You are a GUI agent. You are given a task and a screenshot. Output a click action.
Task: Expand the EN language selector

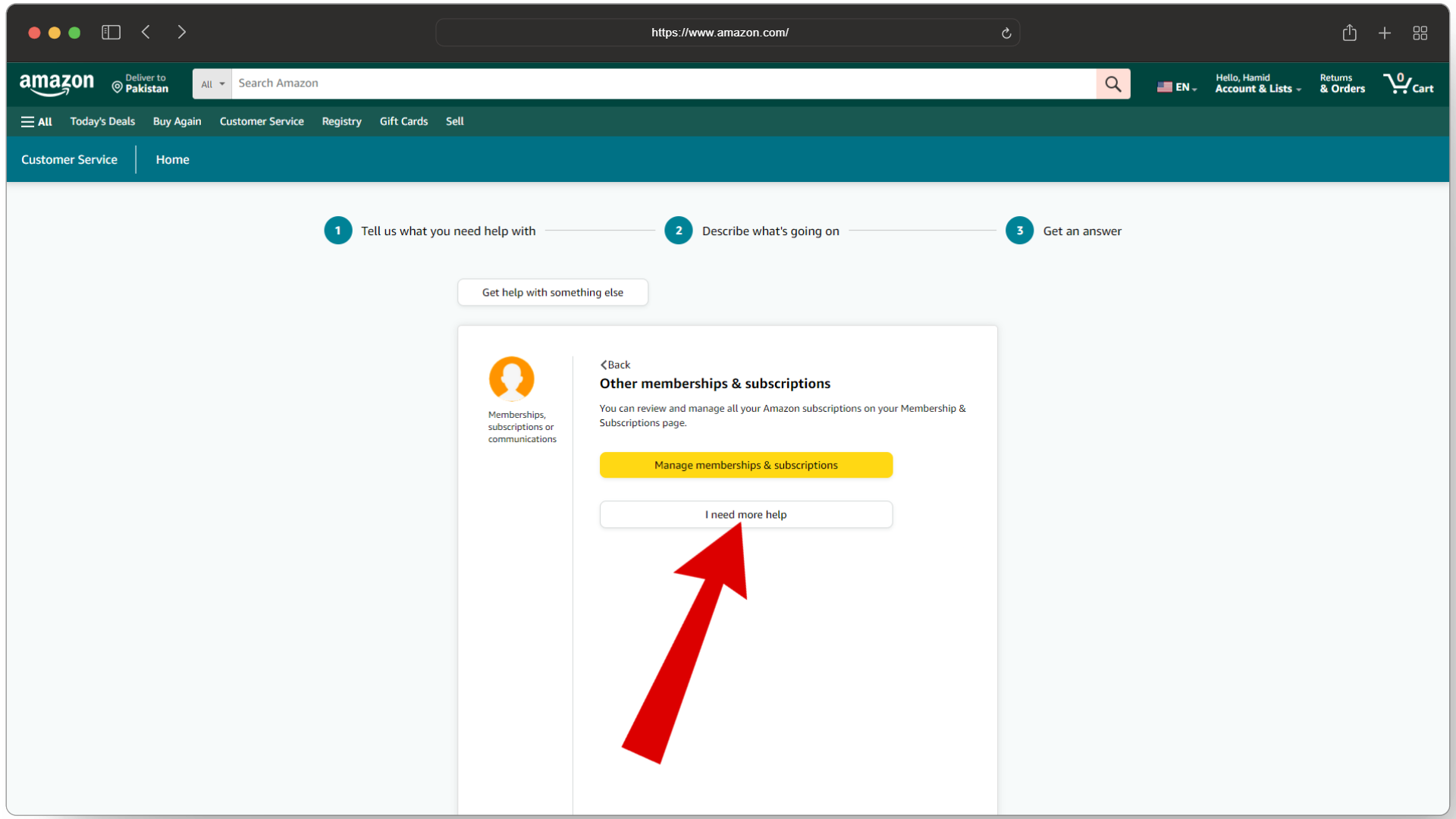click(x=1177, y=86)
